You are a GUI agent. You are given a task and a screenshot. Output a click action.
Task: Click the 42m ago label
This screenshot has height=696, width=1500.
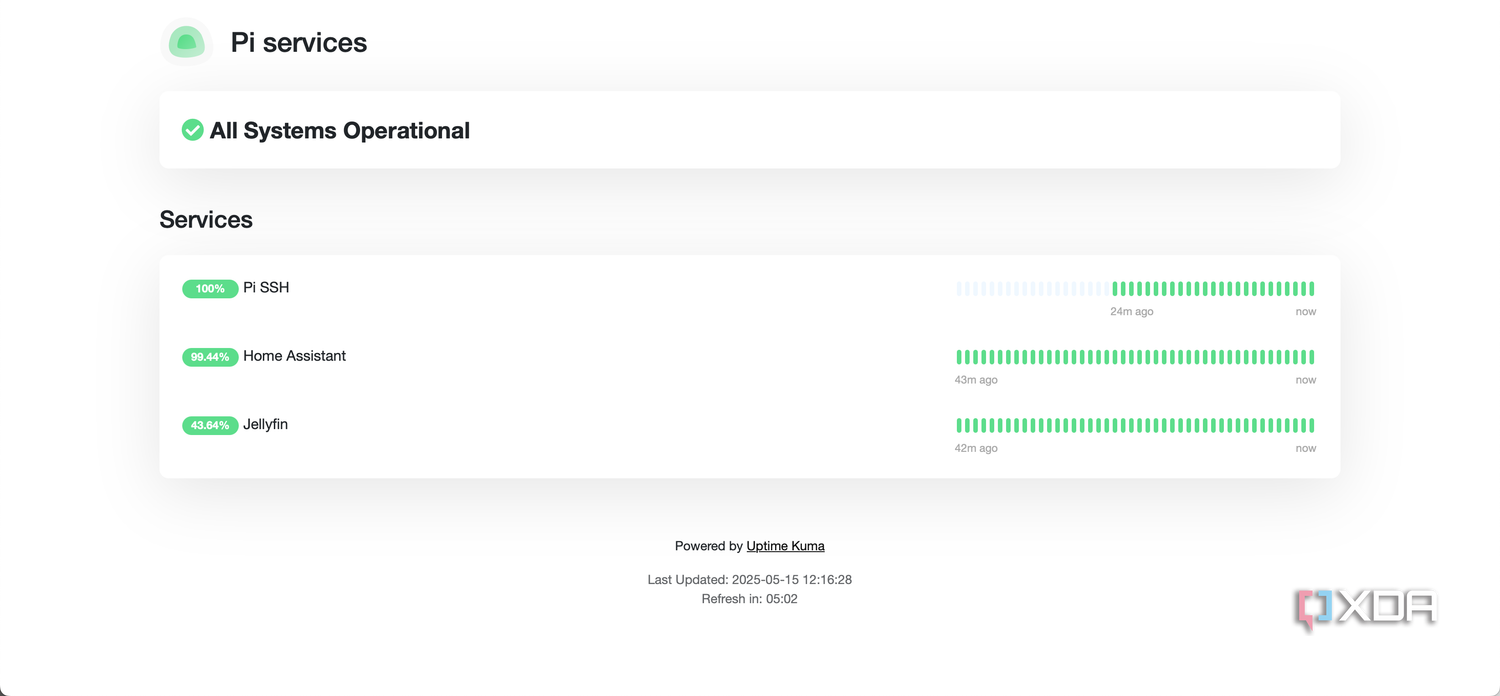(x=976, y=448)
